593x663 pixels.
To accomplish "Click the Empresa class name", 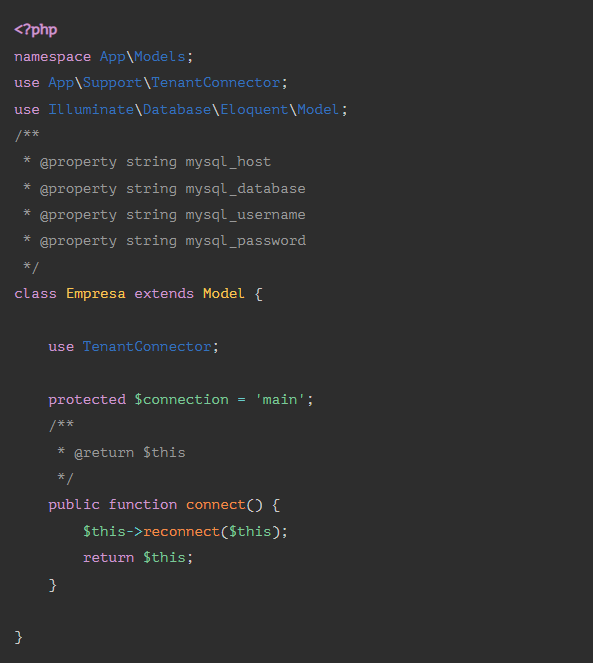I will (96, 293).
